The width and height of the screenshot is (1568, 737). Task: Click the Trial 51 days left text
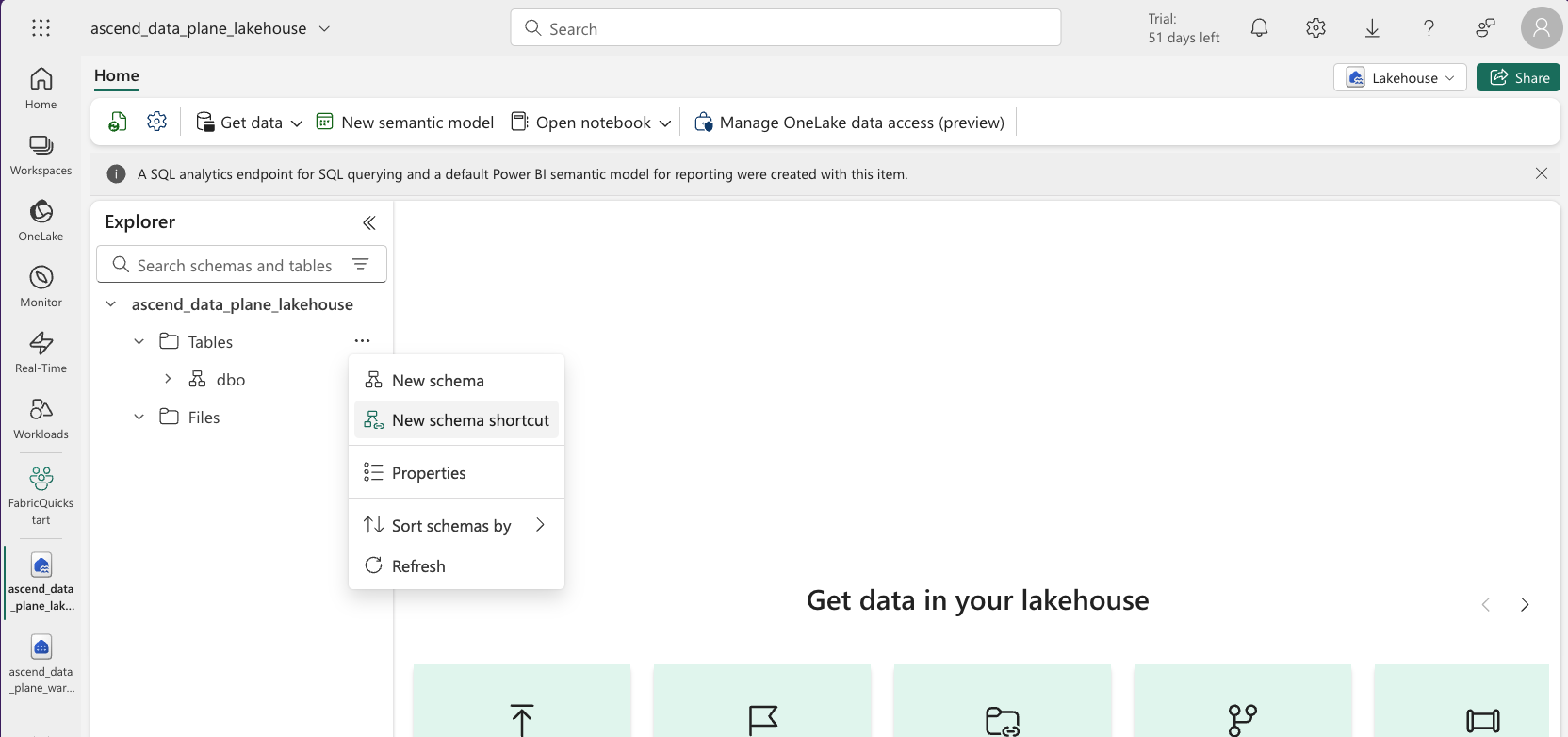(1184, 28)
